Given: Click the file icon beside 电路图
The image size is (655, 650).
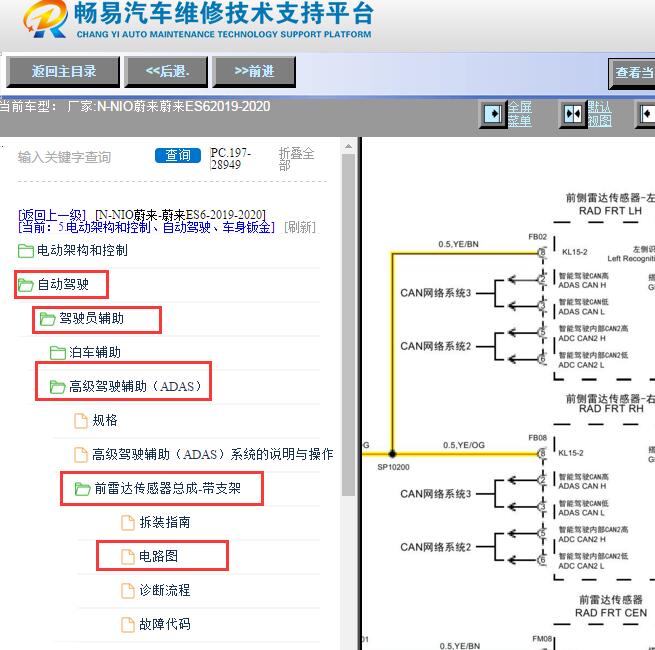Looking at the screenshot, I should pyautogui.click(x=127, y=556).
